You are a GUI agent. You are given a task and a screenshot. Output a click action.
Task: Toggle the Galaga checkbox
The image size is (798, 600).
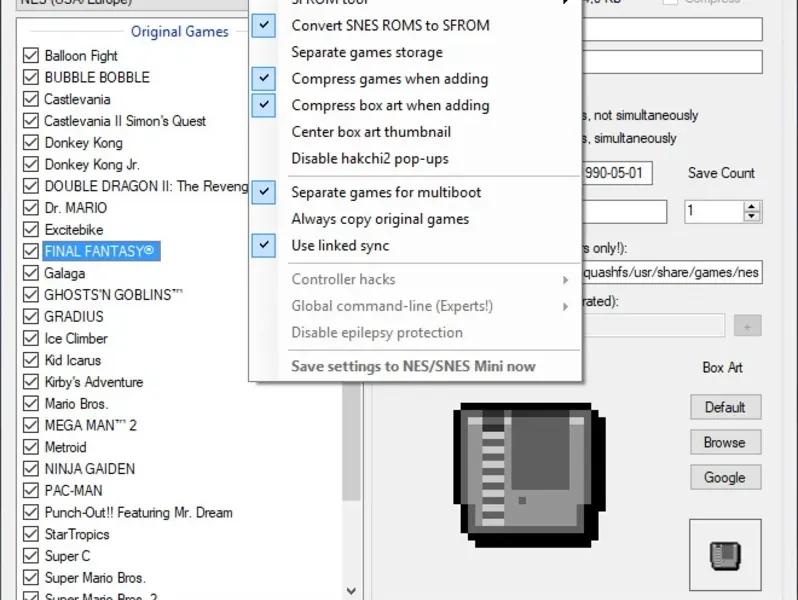tap(31, 273)
